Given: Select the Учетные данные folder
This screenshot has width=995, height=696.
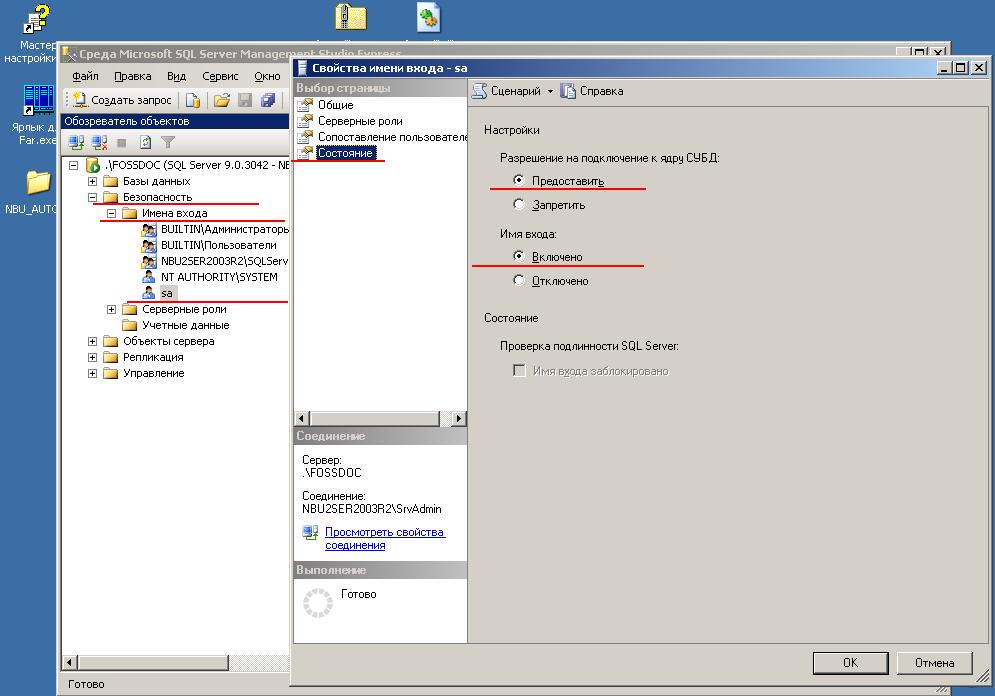Looking at the screenshot, I should [185, 325].
